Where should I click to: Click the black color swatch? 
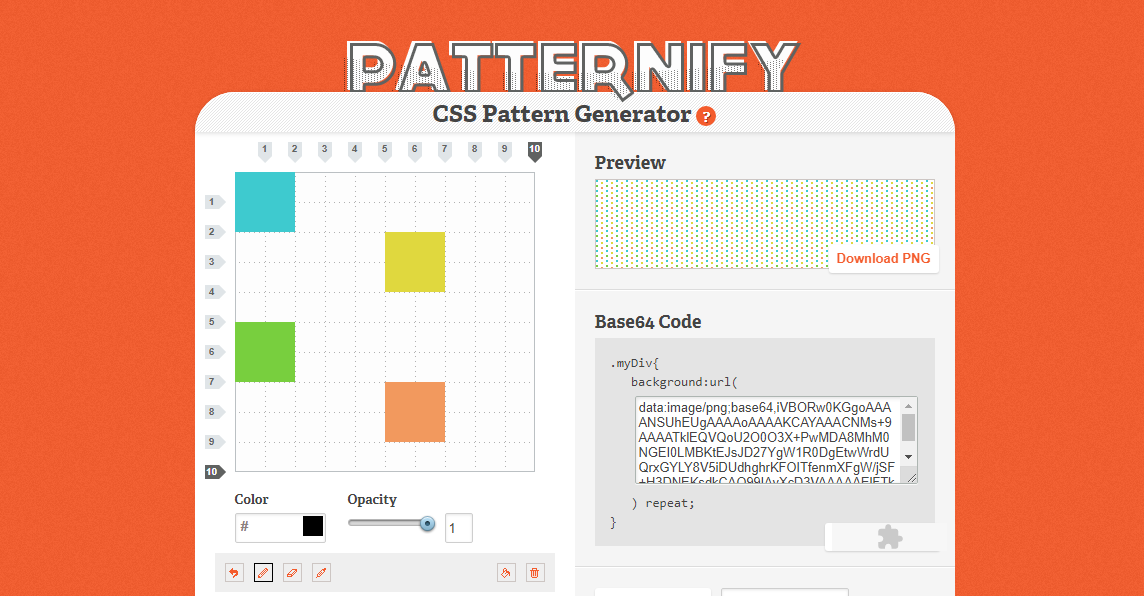pos(313,526)
